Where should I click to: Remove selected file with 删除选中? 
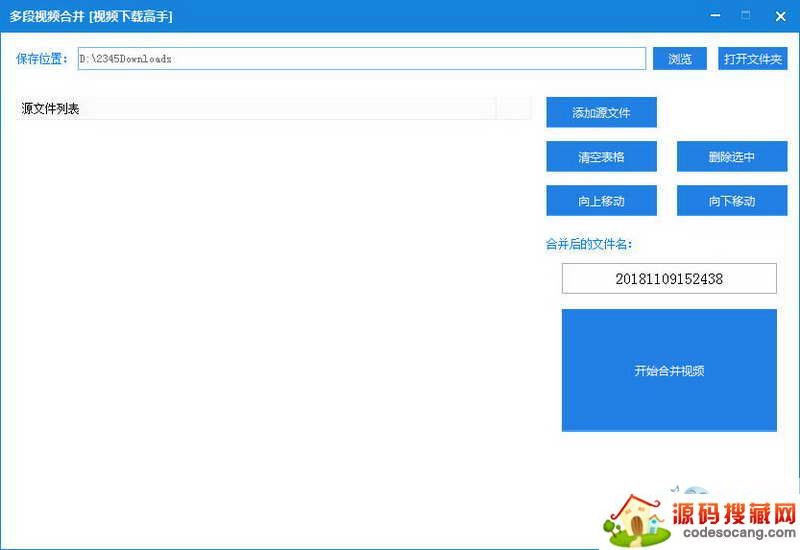(732, 157)
